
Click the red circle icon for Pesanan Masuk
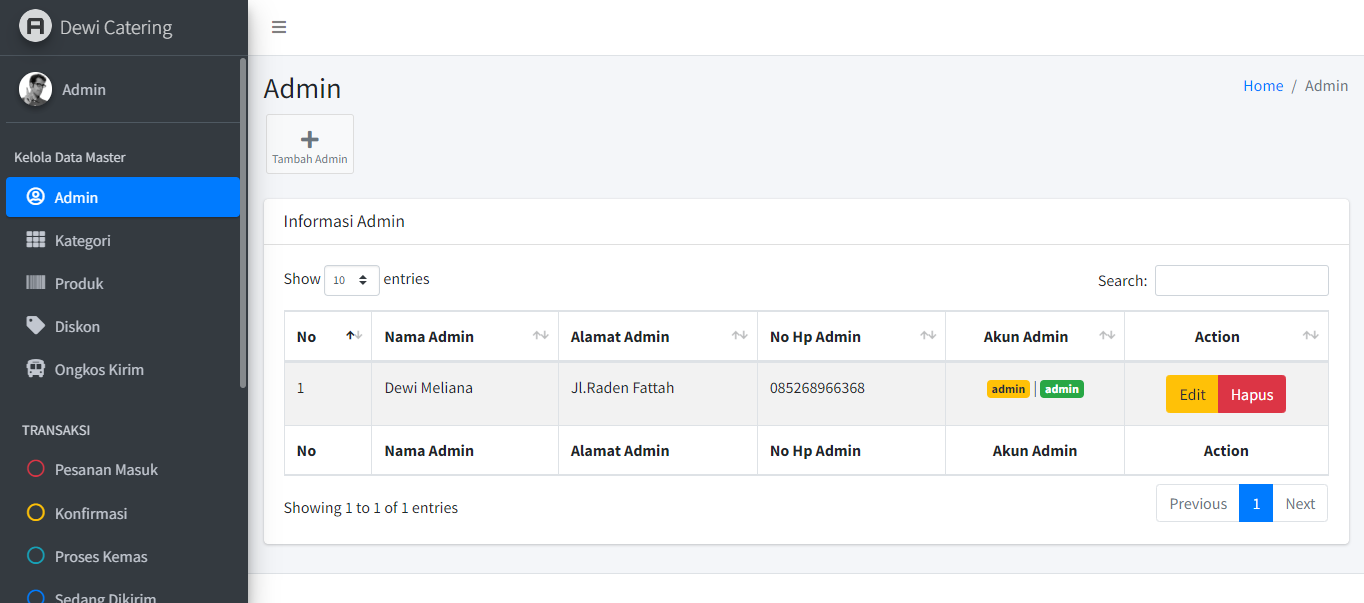pos(36,469)
